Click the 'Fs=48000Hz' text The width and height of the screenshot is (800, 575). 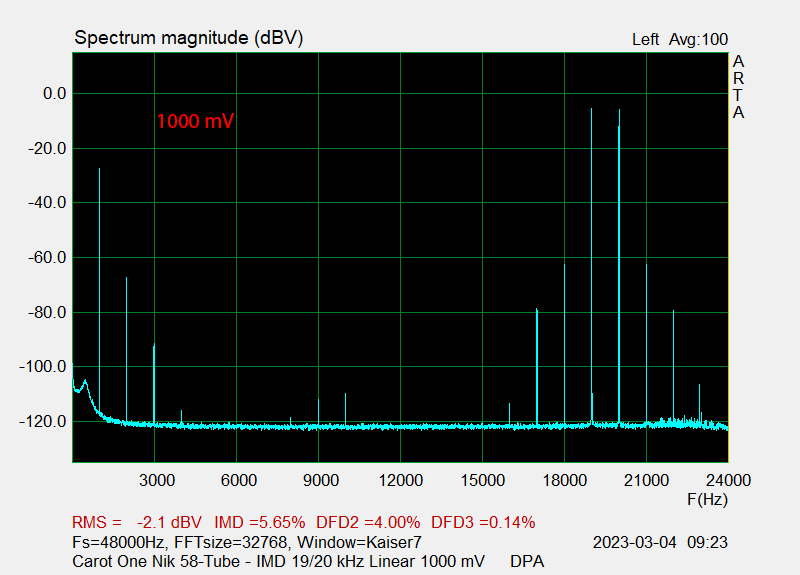point(118,542)
